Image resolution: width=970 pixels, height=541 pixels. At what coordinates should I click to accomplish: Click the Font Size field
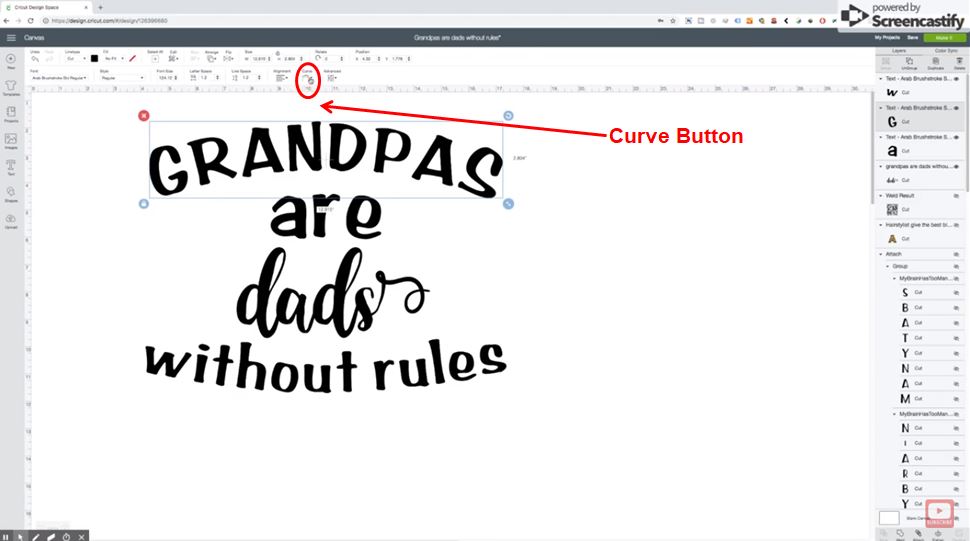tap(165, 78)
